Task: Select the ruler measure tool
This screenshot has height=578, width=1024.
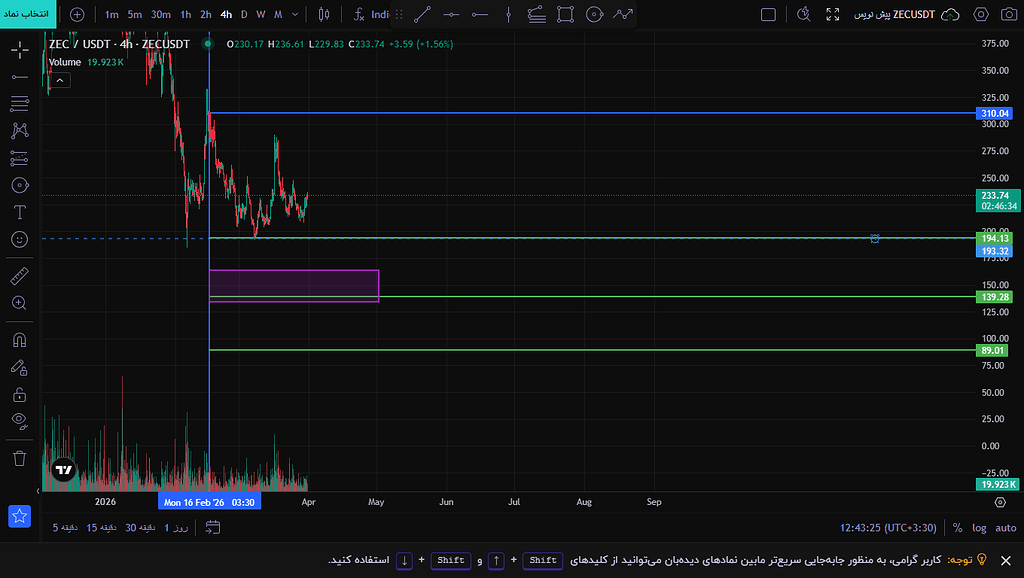Action: [20, 276]
